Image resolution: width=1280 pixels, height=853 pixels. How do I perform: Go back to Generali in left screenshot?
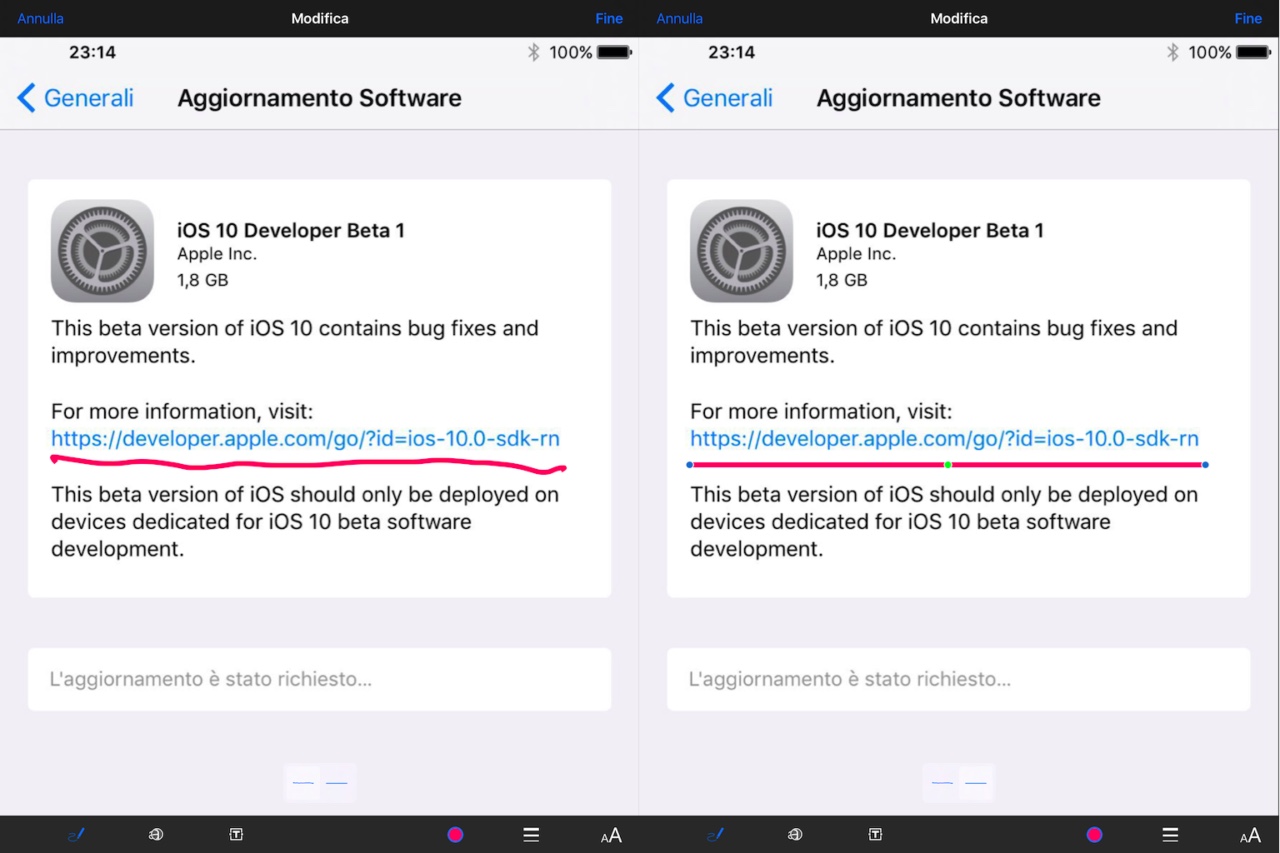[x=76, y=98]
